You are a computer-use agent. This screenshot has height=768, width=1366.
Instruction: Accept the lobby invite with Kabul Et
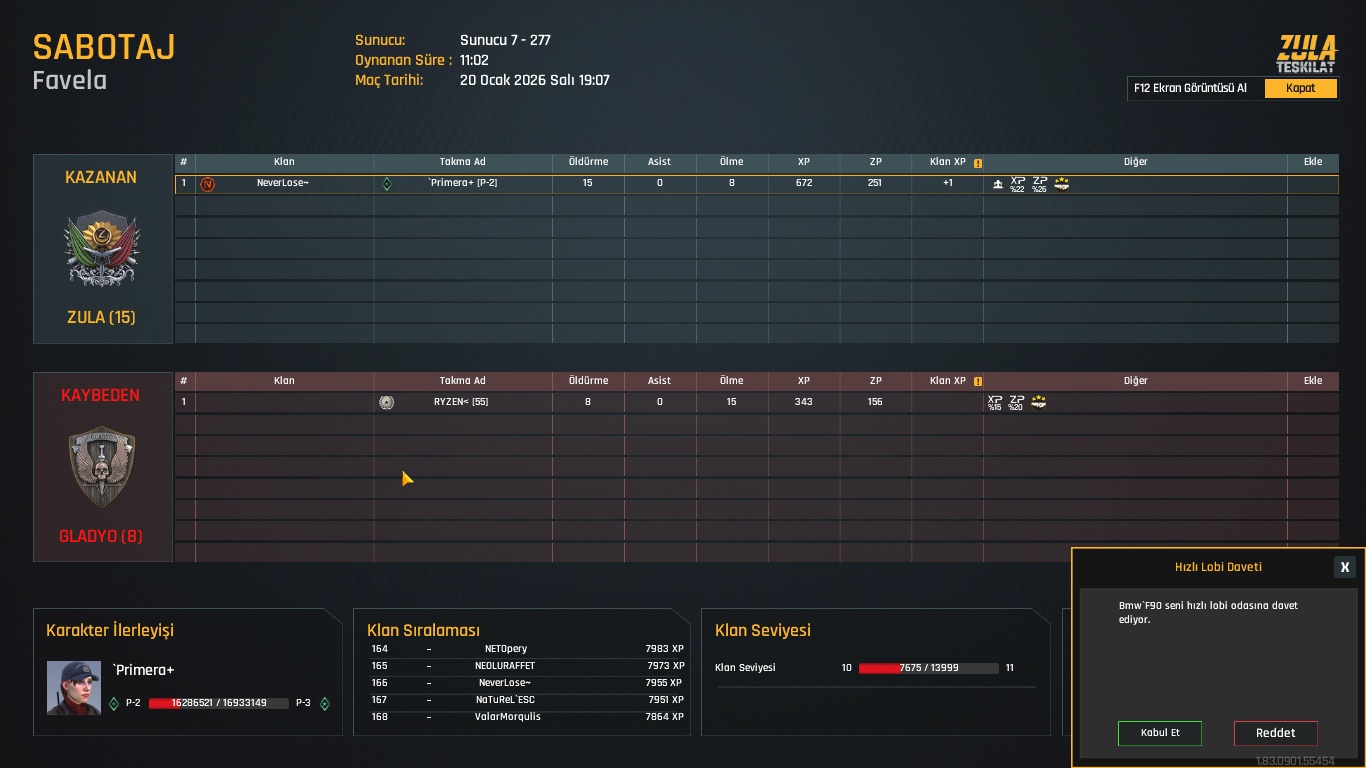[x=1160, y=733]
